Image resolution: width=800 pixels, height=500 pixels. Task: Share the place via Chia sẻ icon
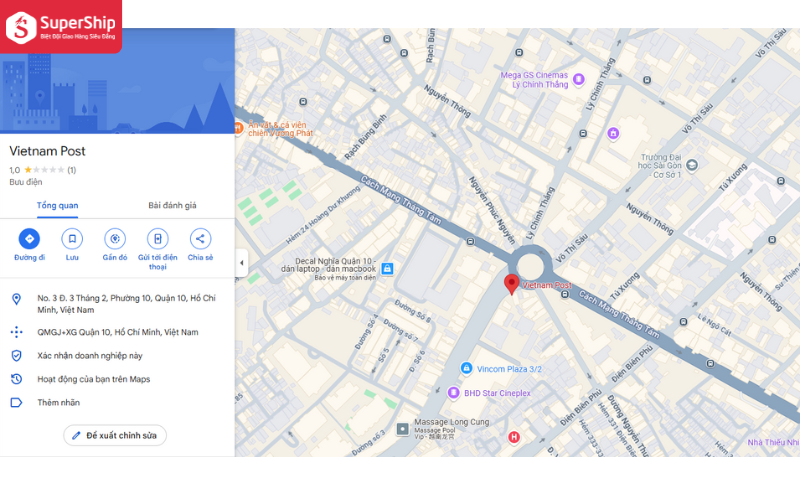(x=200, y=238)
